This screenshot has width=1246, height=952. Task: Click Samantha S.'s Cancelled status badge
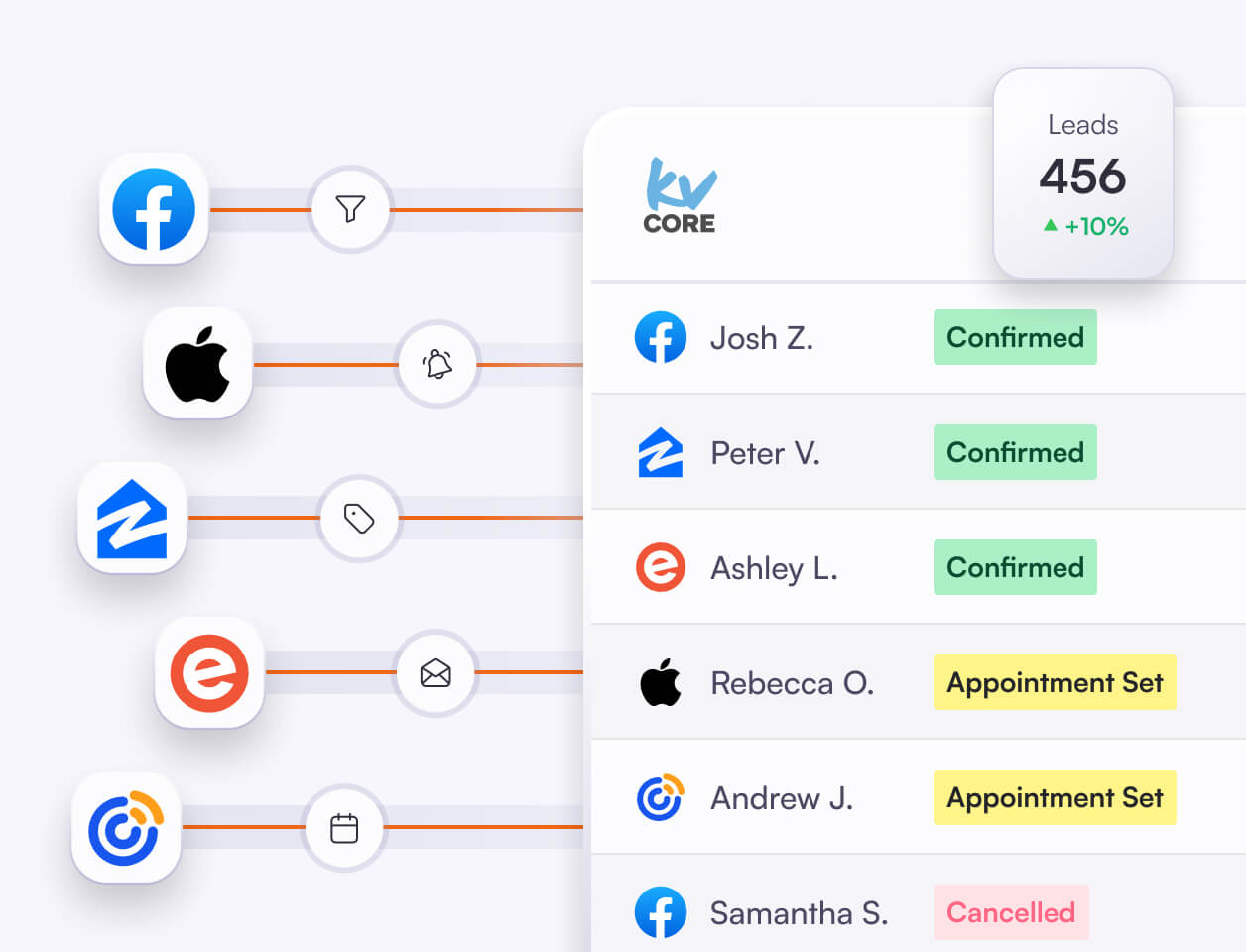(1011, 912)
